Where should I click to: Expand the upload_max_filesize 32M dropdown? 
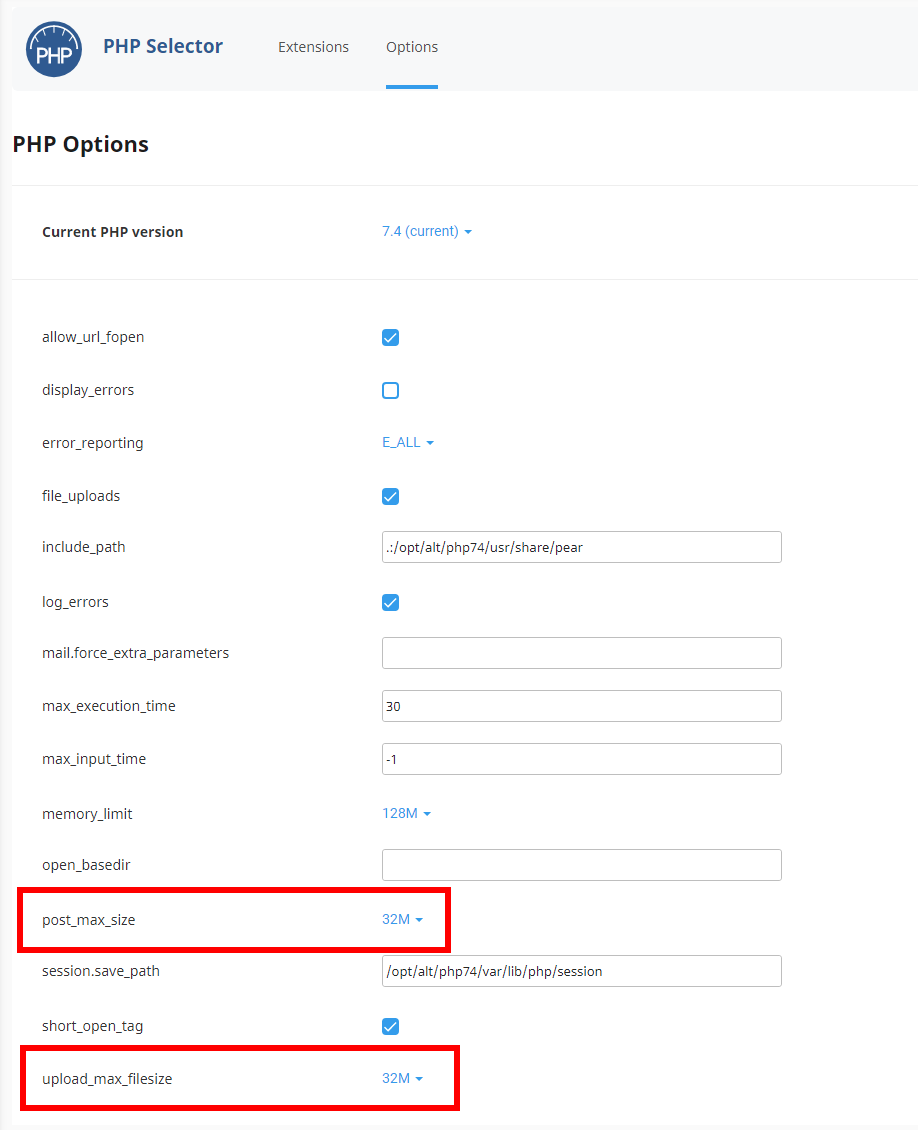(404, 1078)
